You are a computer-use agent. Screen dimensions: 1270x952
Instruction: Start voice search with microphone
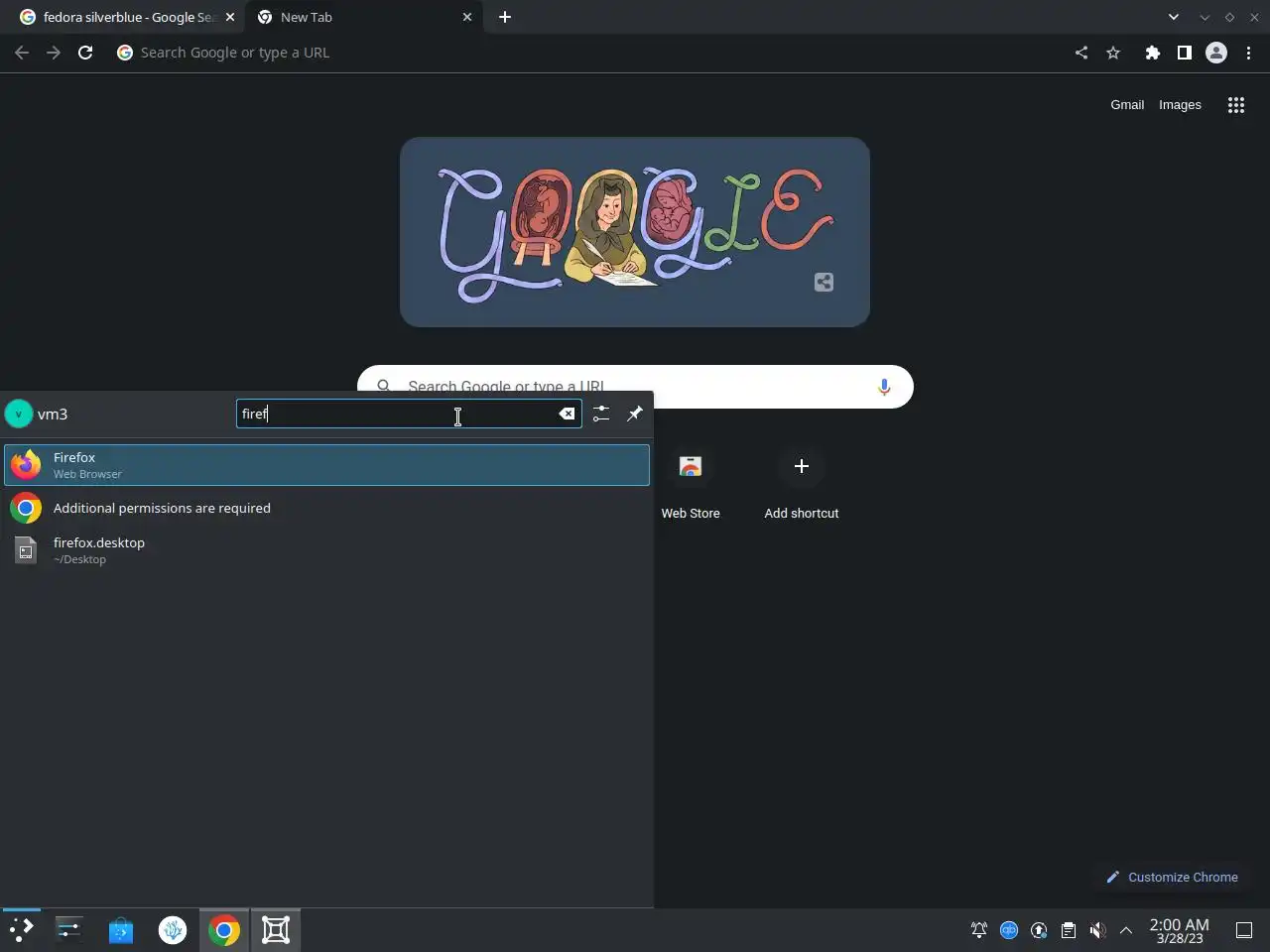click(x=884, y=387)
